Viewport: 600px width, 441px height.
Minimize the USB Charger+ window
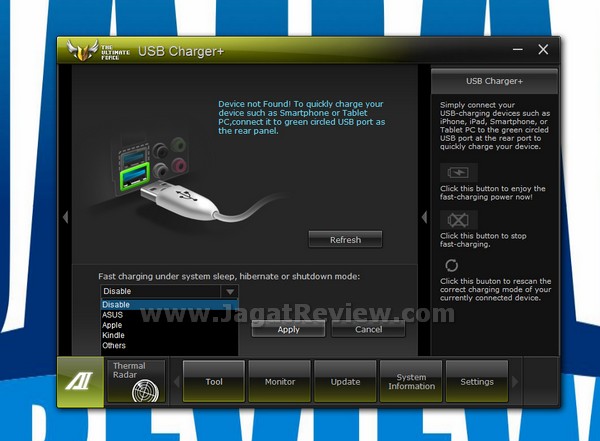tap(518, 49)
